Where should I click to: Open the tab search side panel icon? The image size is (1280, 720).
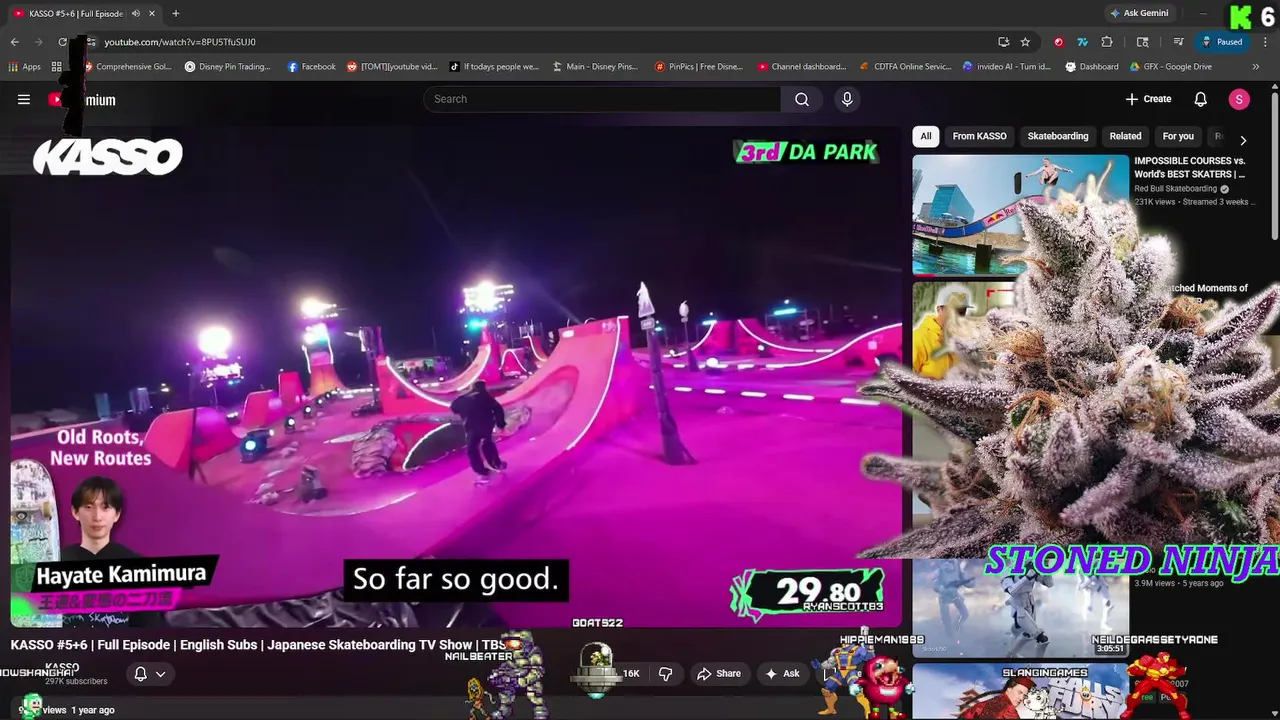(1143, 42)
